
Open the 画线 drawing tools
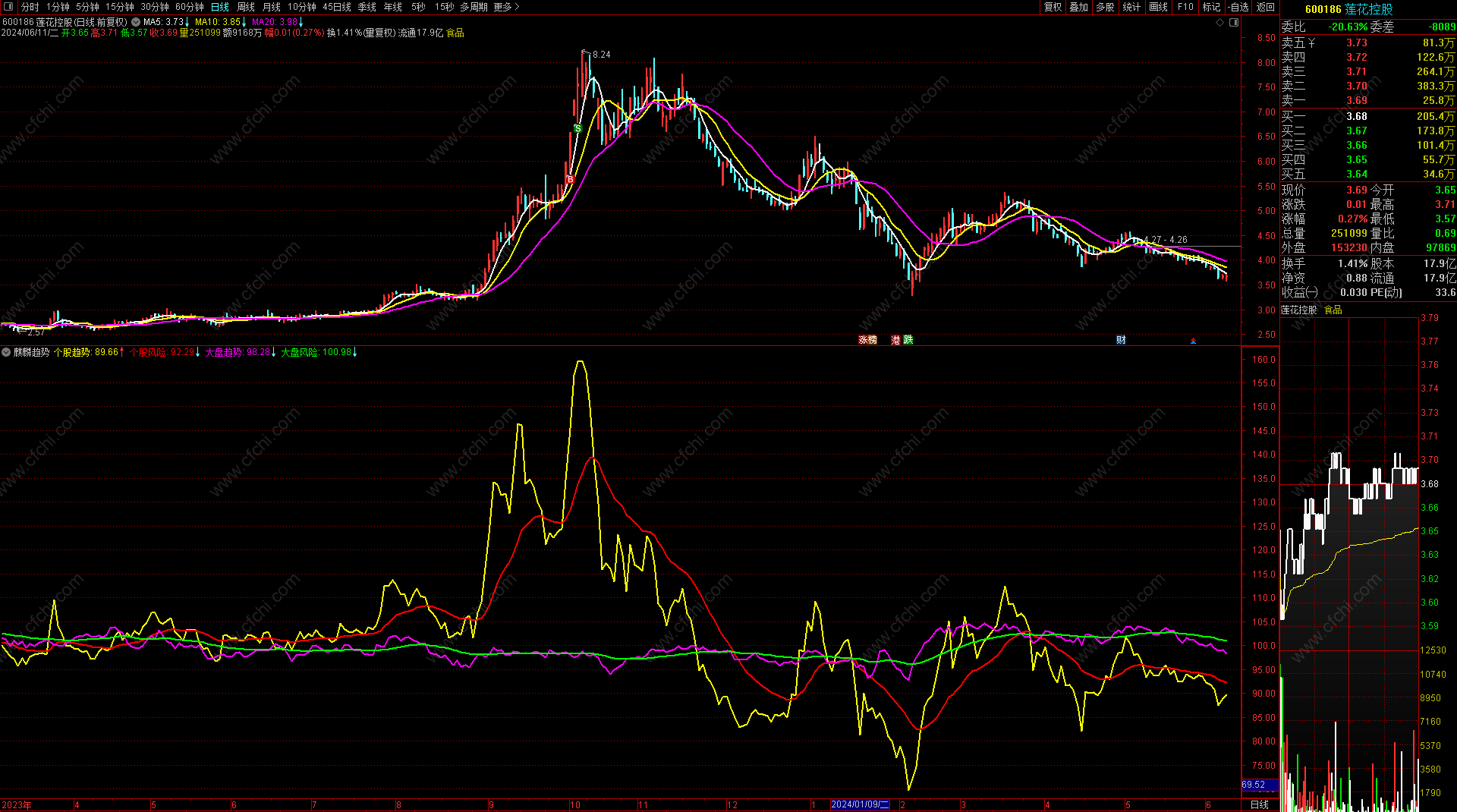[1159, 7]
